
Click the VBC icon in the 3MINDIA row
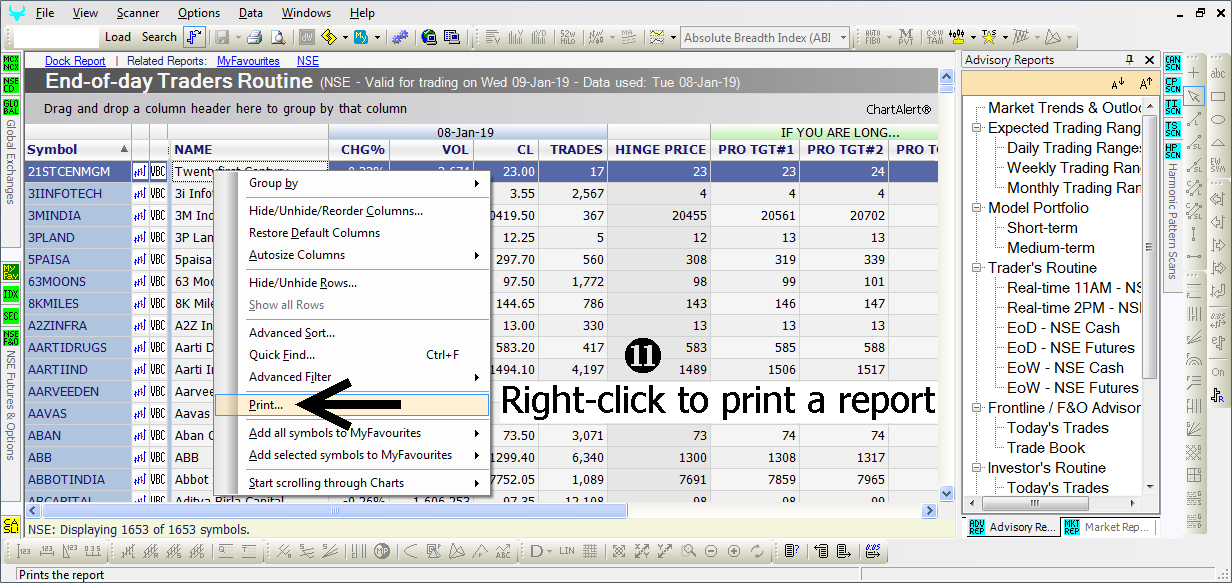coord(158,216)
